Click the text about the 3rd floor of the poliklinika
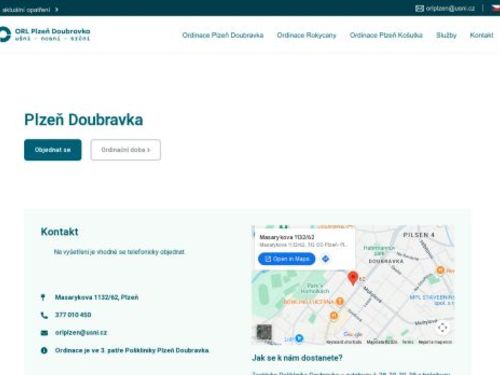500x375 pixels. point(132,350)
